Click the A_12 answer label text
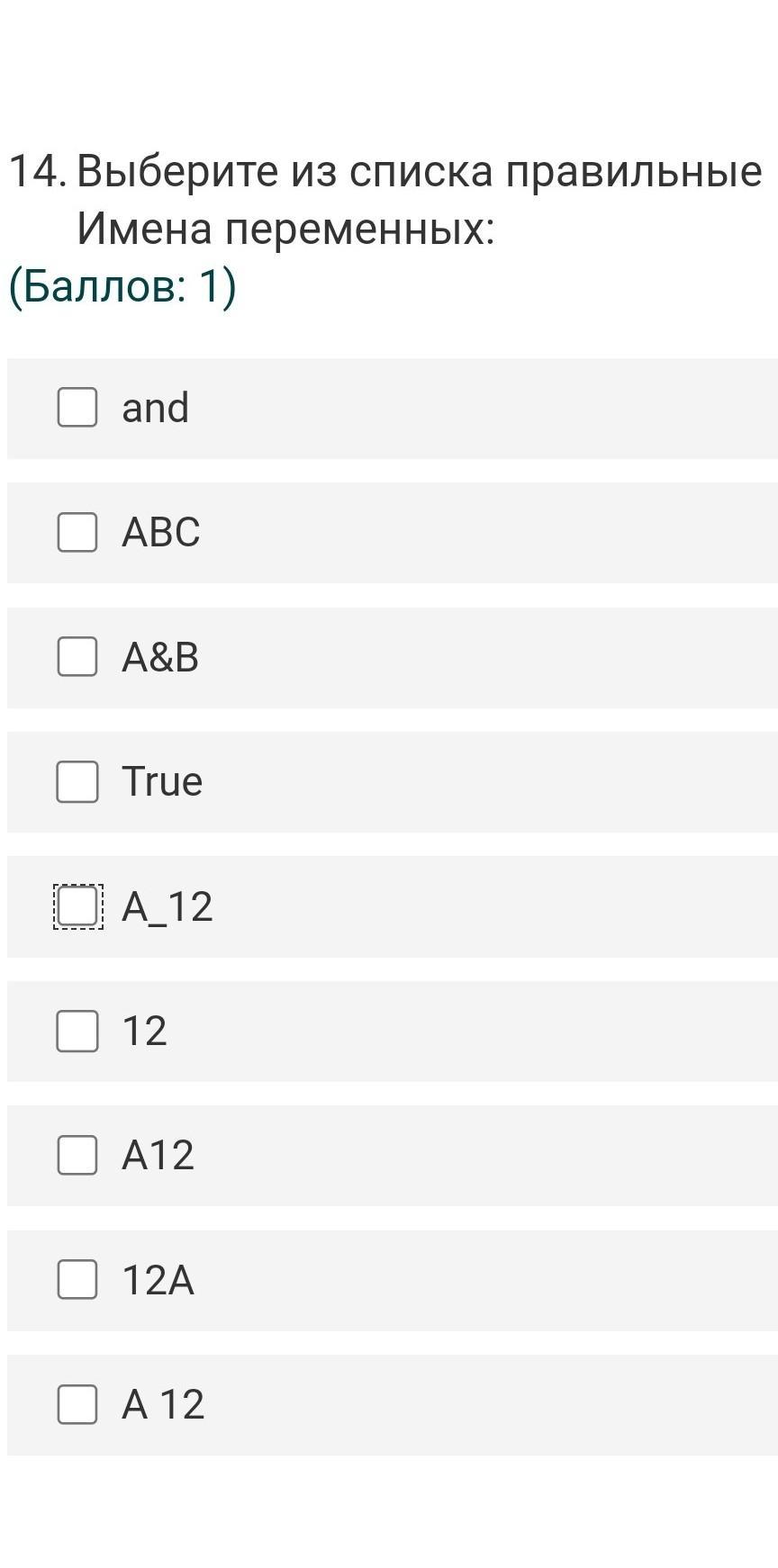Screen dimensions: 778x1568 tap(167, 906)
